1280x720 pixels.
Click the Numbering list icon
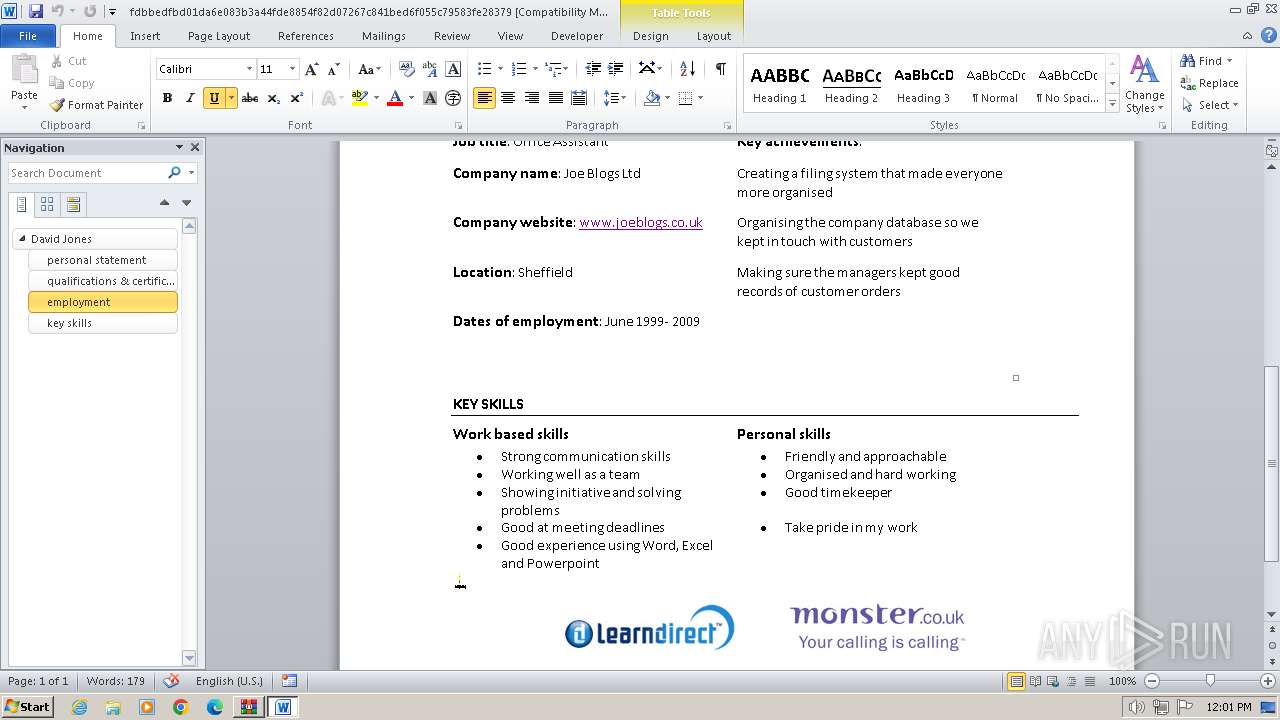coord(519,69)
